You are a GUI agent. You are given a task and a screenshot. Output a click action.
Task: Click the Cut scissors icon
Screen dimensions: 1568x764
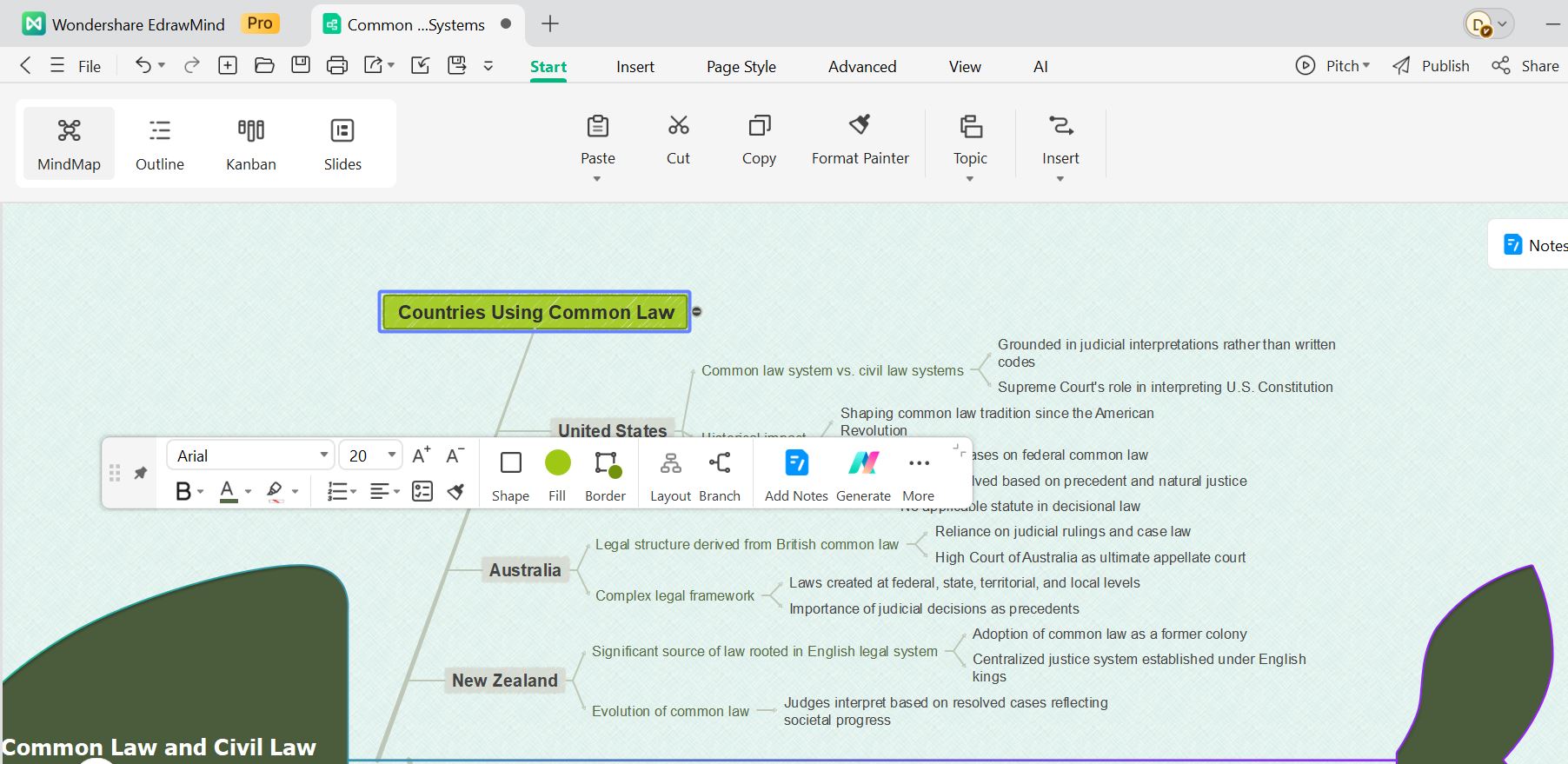point(679,126)
